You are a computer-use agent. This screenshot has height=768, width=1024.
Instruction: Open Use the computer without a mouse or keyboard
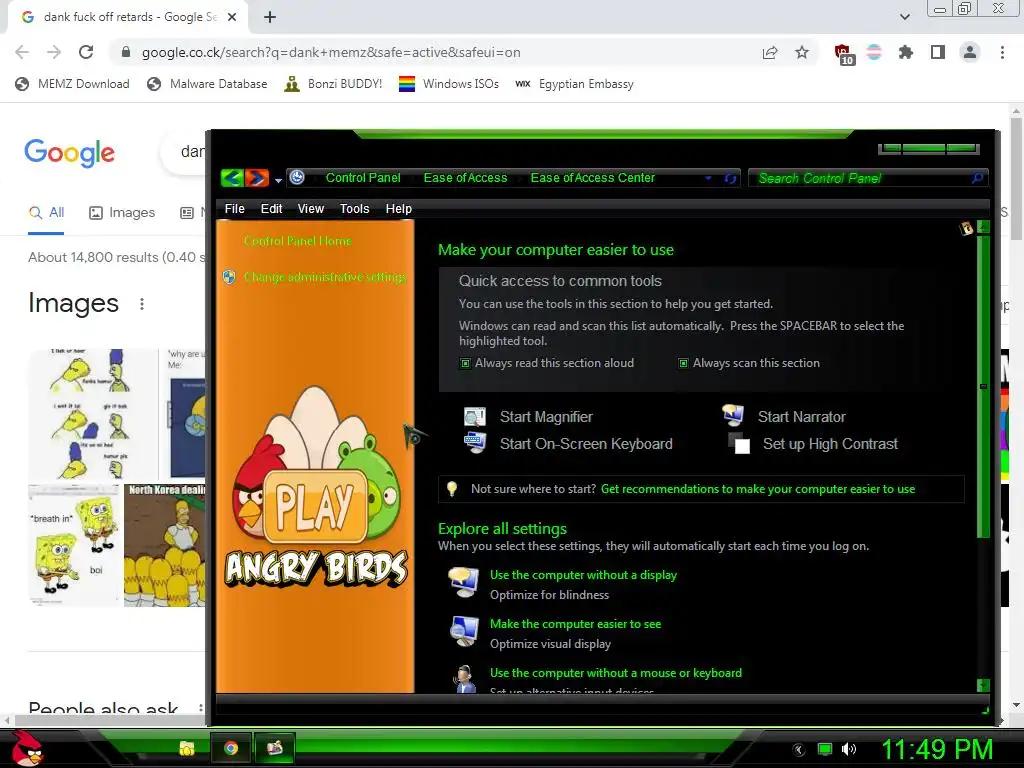[616, 673]
